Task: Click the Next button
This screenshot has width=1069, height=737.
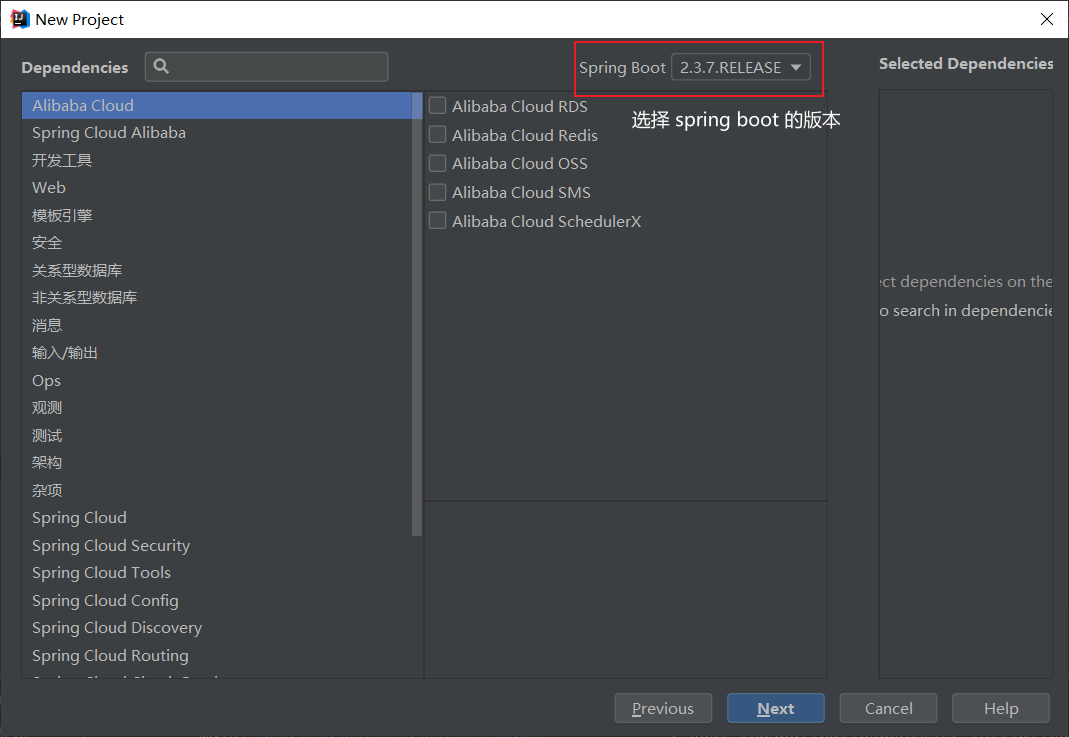Action: click(775, 708)
